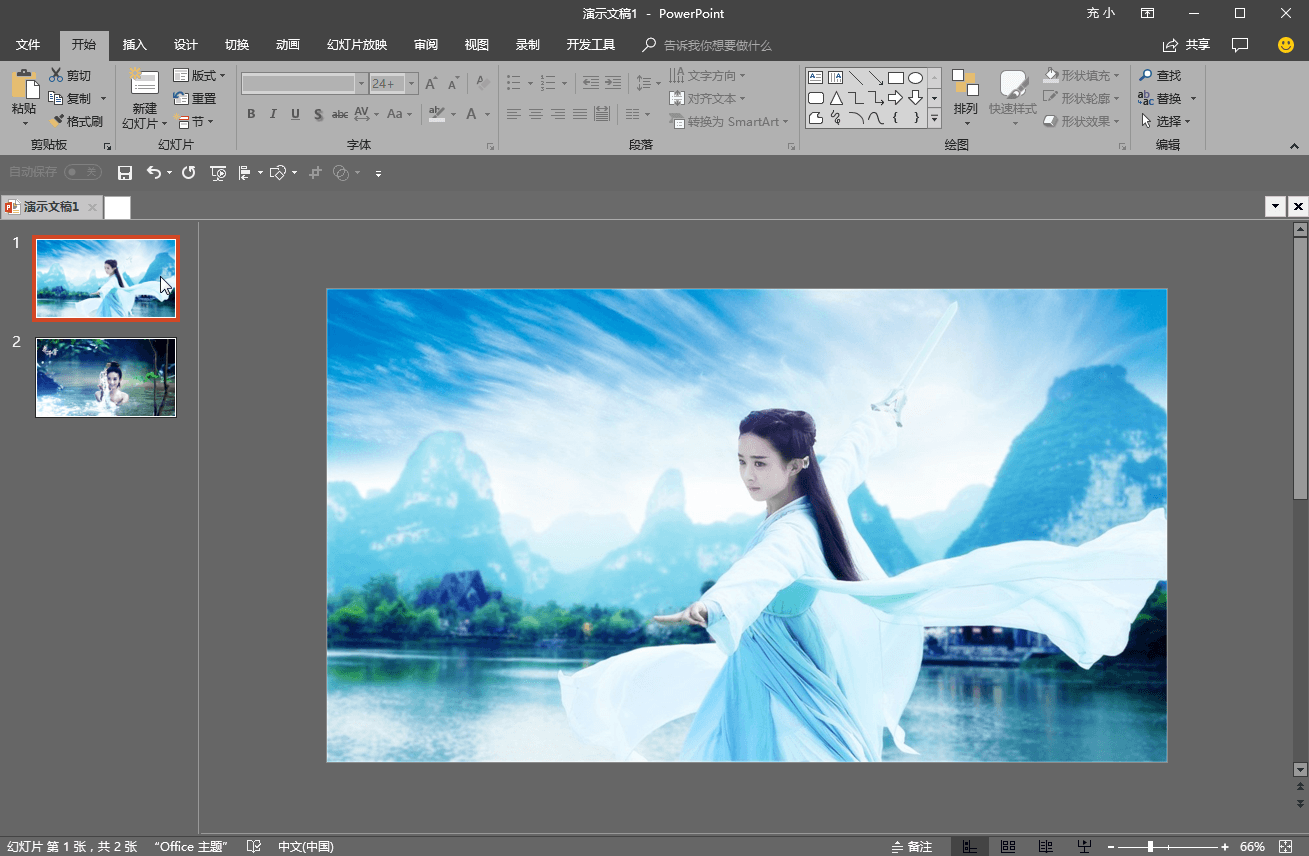Image resolution: width=1309 pixels, height=856 pixels.
Task: Click the Share (共享) button
Action: coord(1186,45)
